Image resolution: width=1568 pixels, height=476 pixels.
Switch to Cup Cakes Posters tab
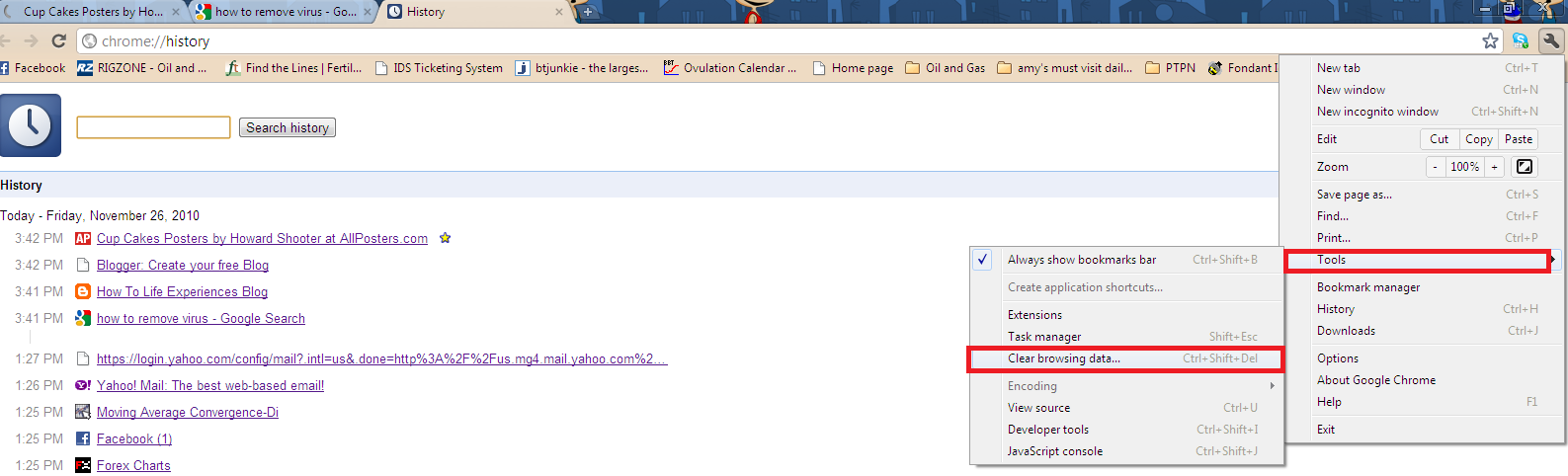tap(92, 12)
